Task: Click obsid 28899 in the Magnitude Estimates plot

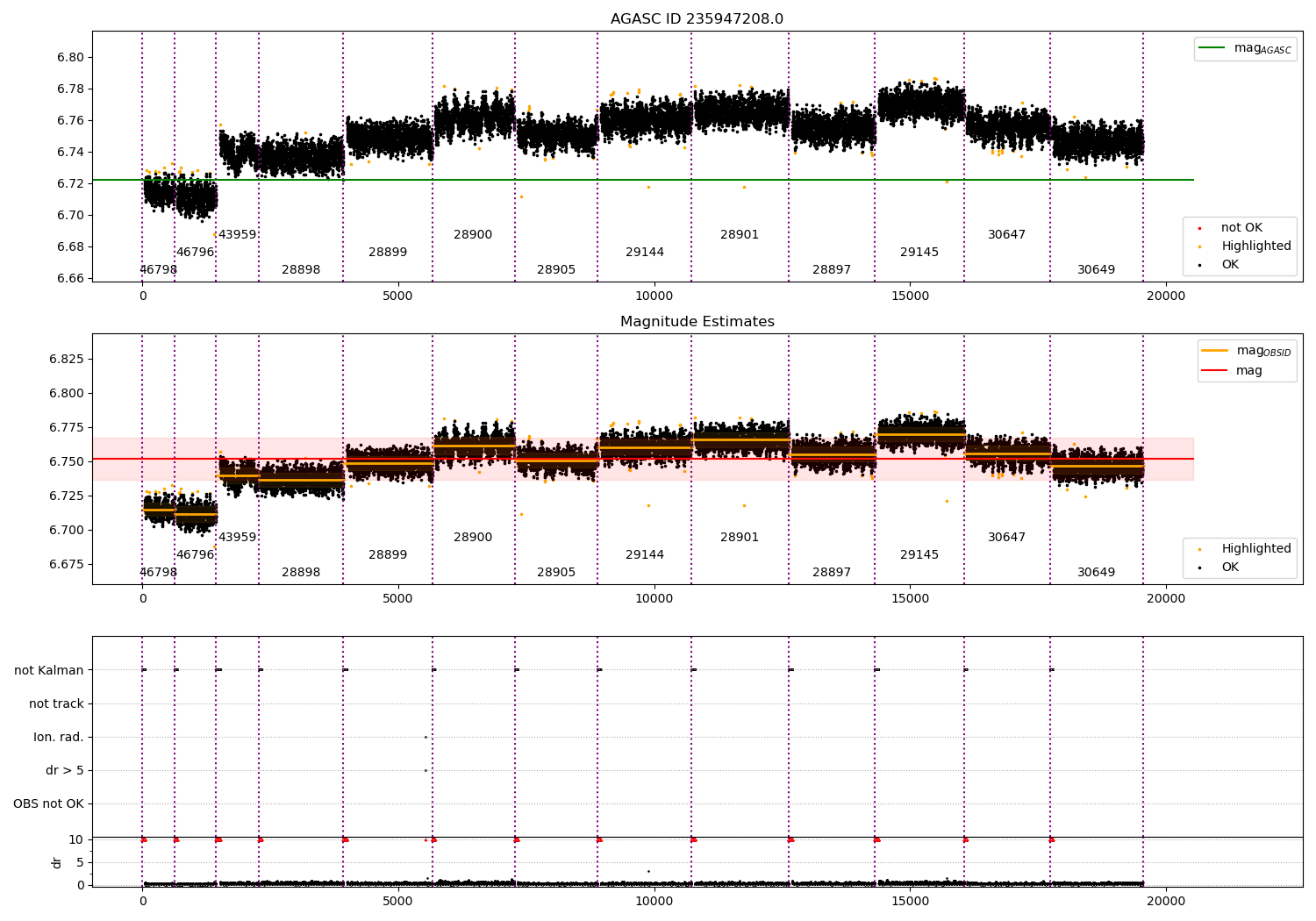Action: [x=388, y=555]
